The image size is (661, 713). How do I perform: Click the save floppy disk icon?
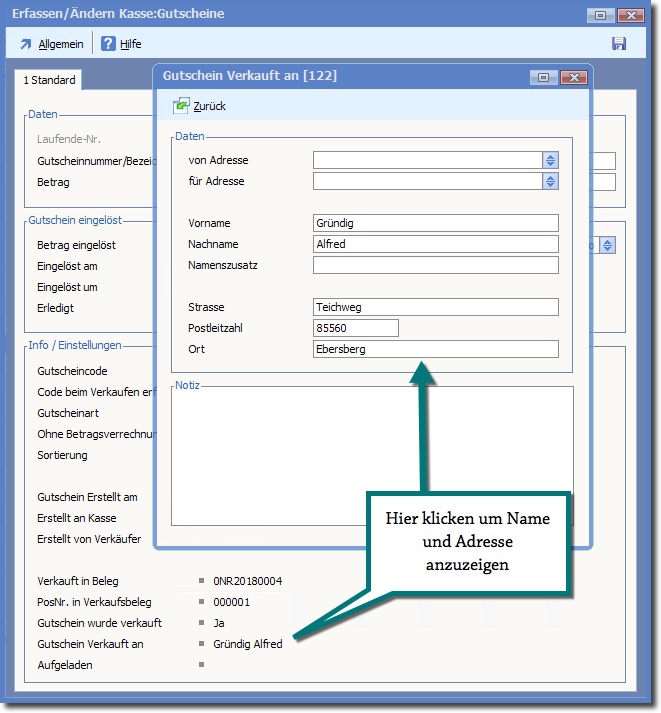click(x=619, y=44)
